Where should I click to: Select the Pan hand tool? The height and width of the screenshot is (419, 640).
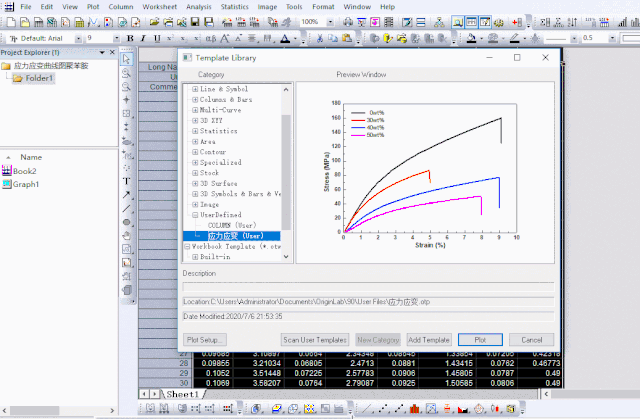pos(127,236)
